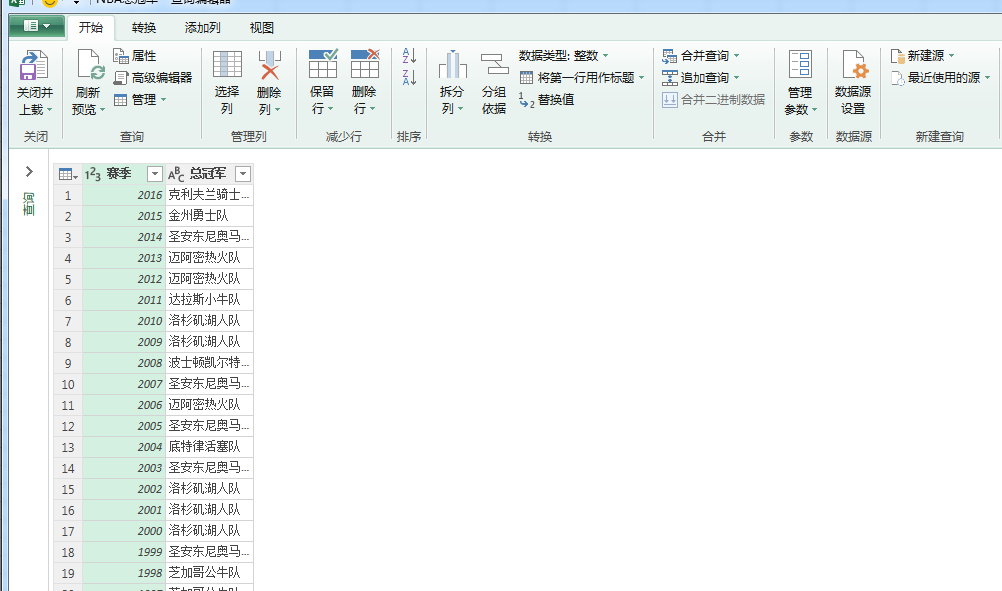Sort ascending with the A-Z icon
The height and width of the screenshot is (591, 1002).
409,56
